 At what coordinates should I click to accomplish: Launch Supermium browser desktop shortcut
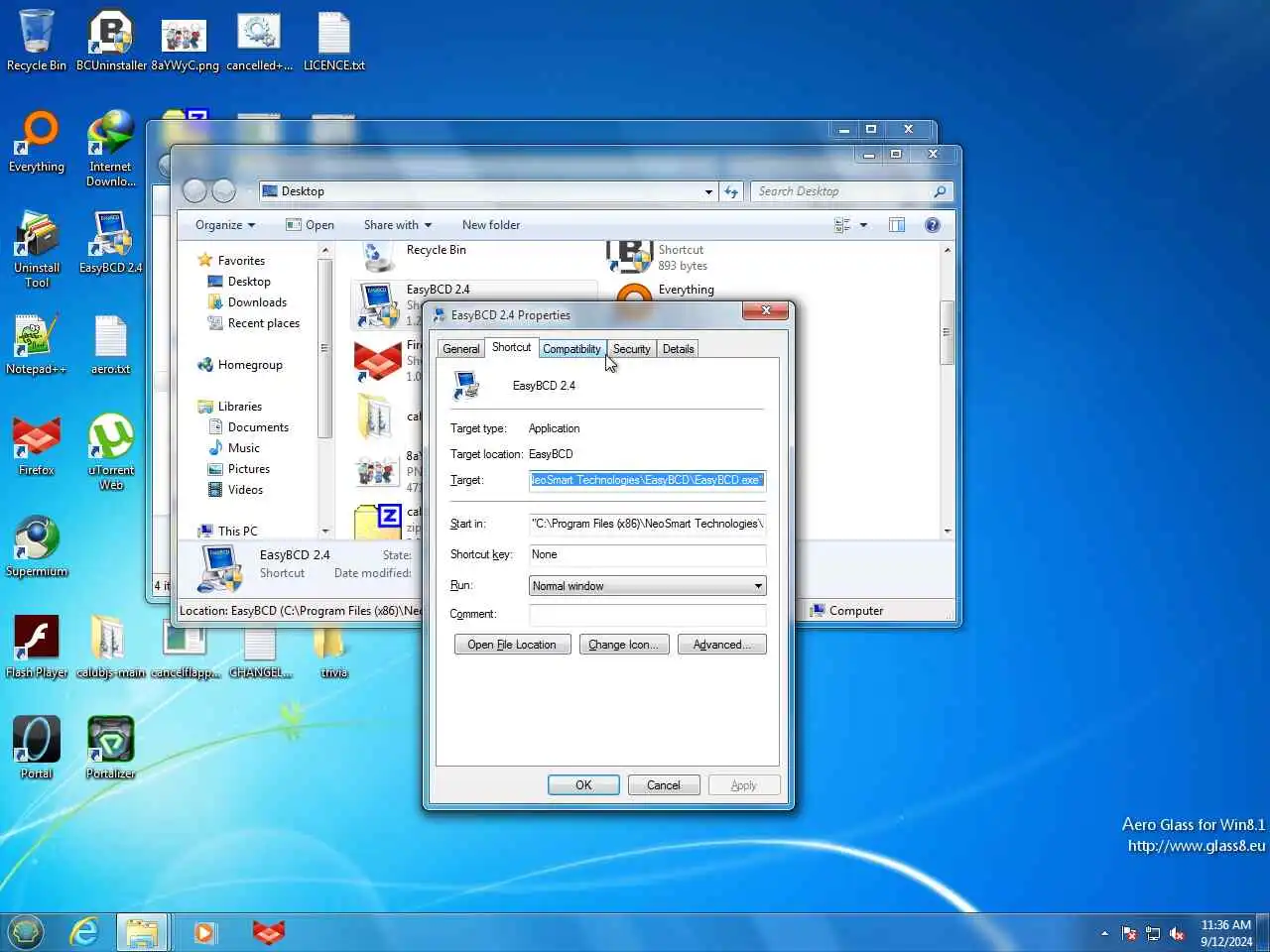coord(37,545)
